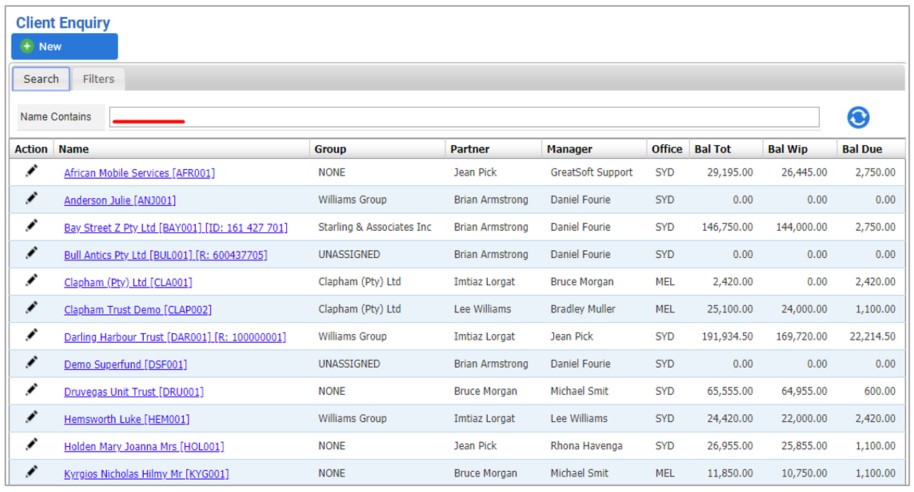
Task: Edit Bay Street Z Pty Ltd row
Action: tap(31, 226)
